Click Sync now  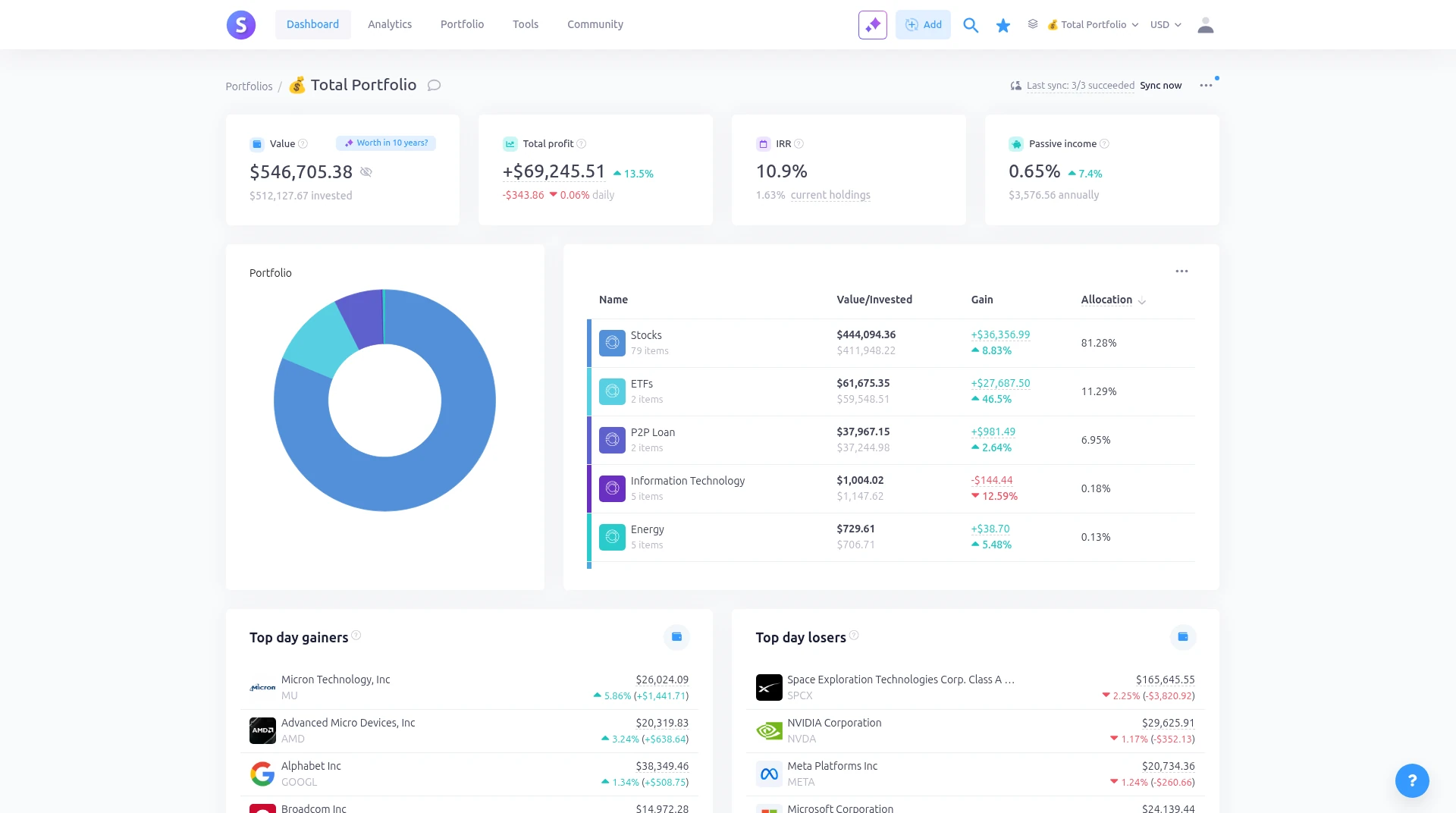(1160, 86)
